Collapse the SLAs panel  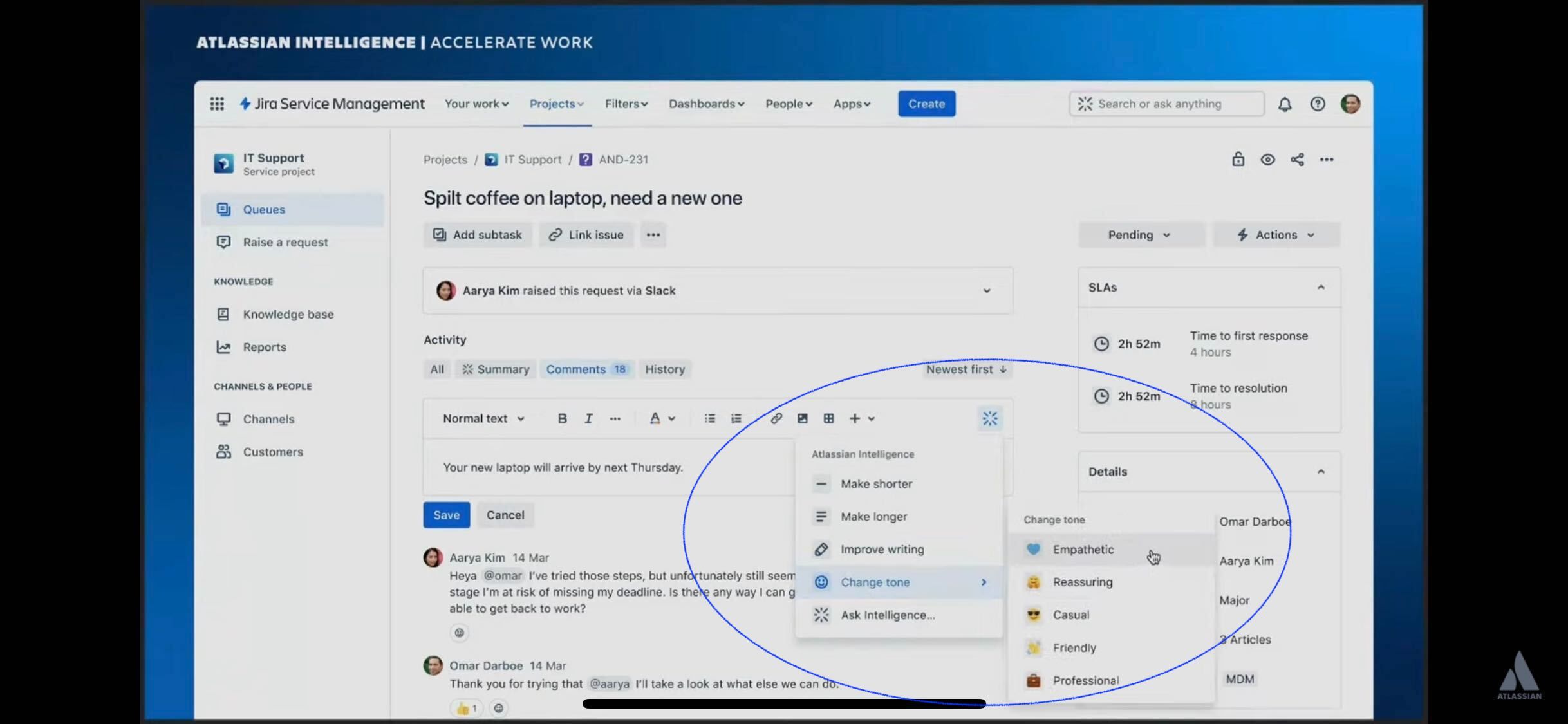1321,288
